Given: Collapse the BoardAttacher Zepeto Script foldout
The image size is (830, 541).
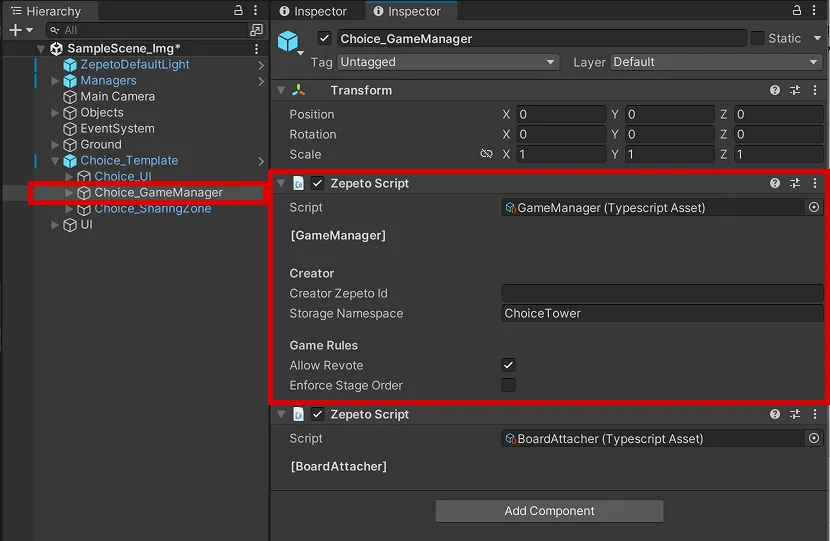Looking at the screenshot, I should [x=281, y=414].
